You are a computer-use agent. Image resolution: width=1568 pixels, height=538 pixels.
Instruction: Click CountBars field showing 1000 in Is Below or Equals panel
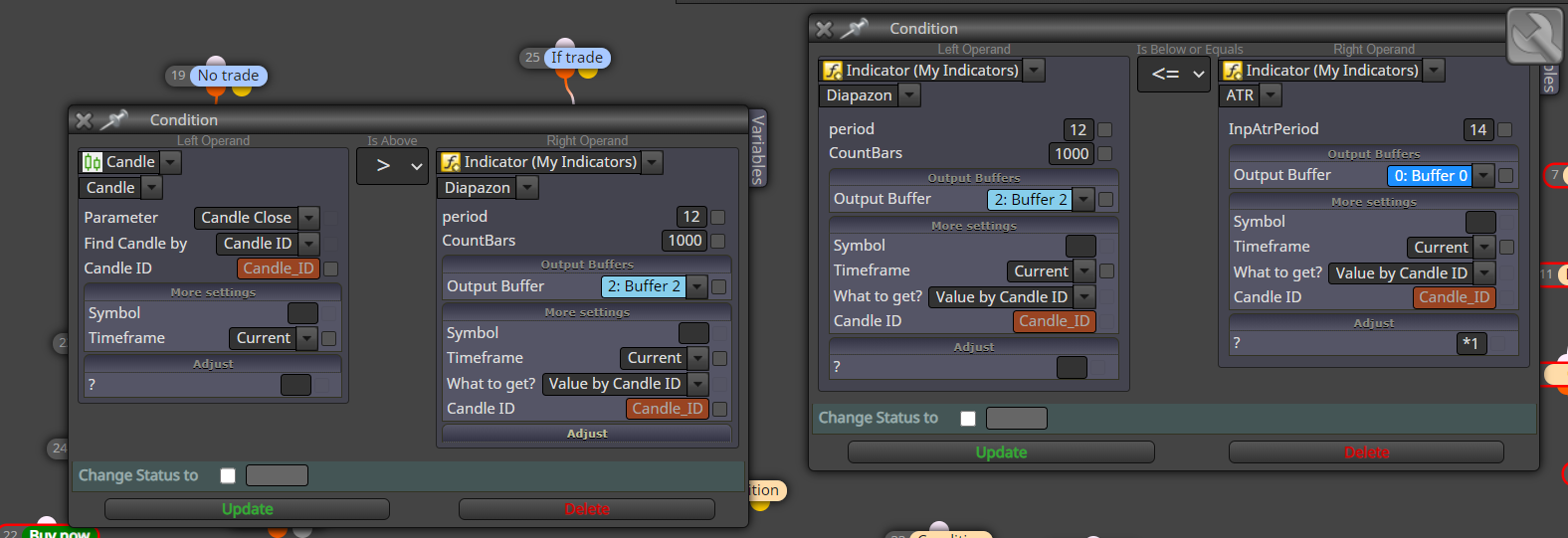tap(1071, 153)
